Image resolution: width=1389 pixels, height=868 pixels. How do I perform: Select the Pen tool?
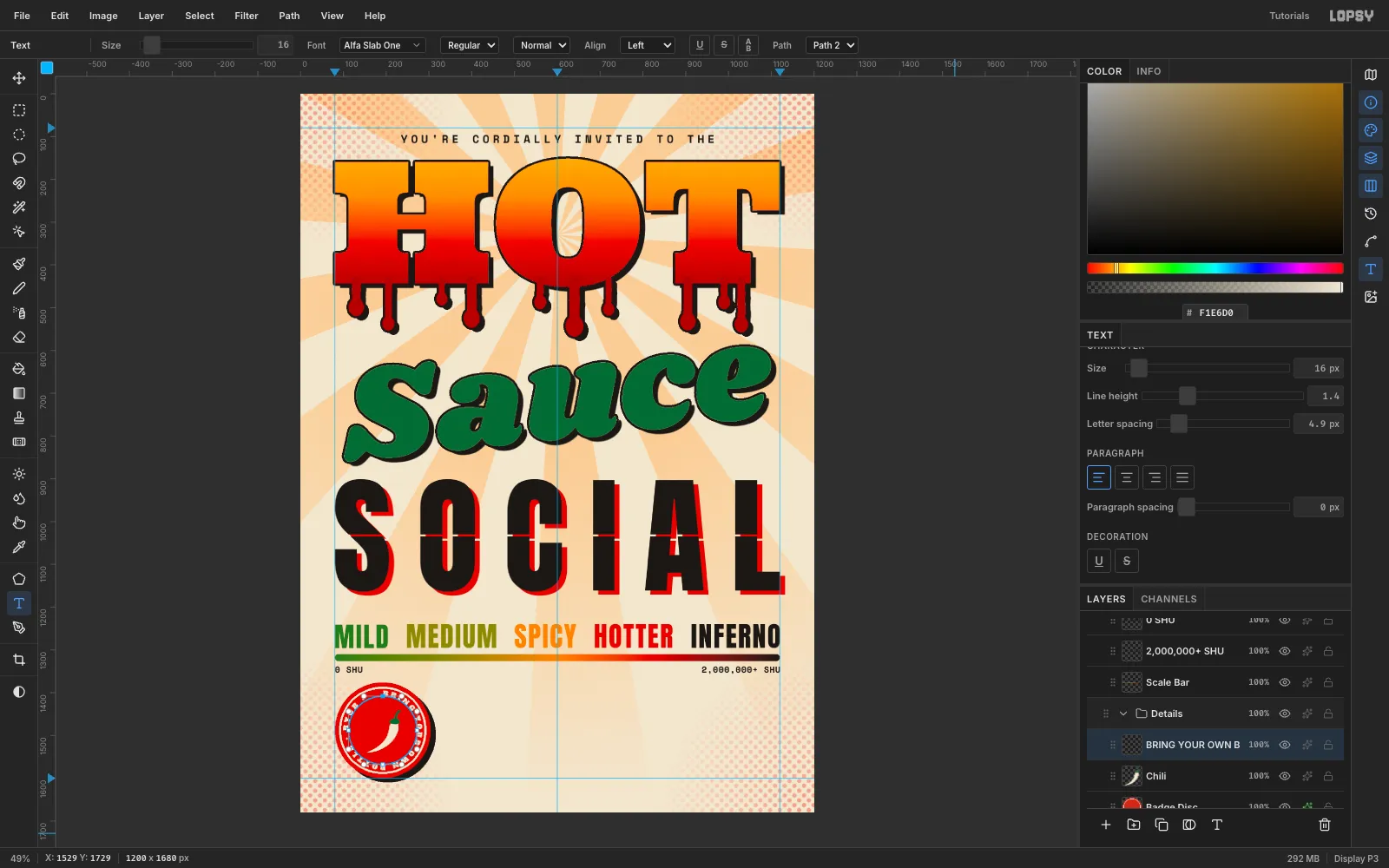click(x=19, y=628)
